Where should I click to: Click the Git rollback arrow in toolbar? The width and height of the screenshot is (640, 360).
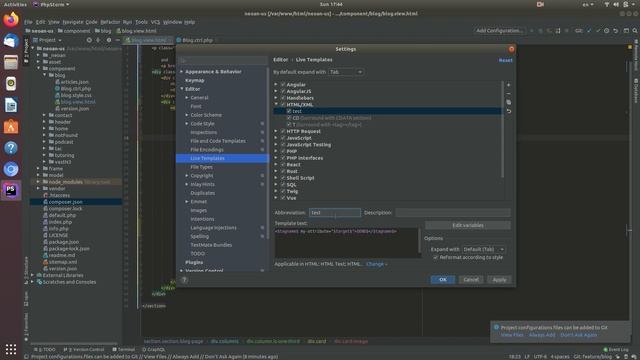pos(616,31)
